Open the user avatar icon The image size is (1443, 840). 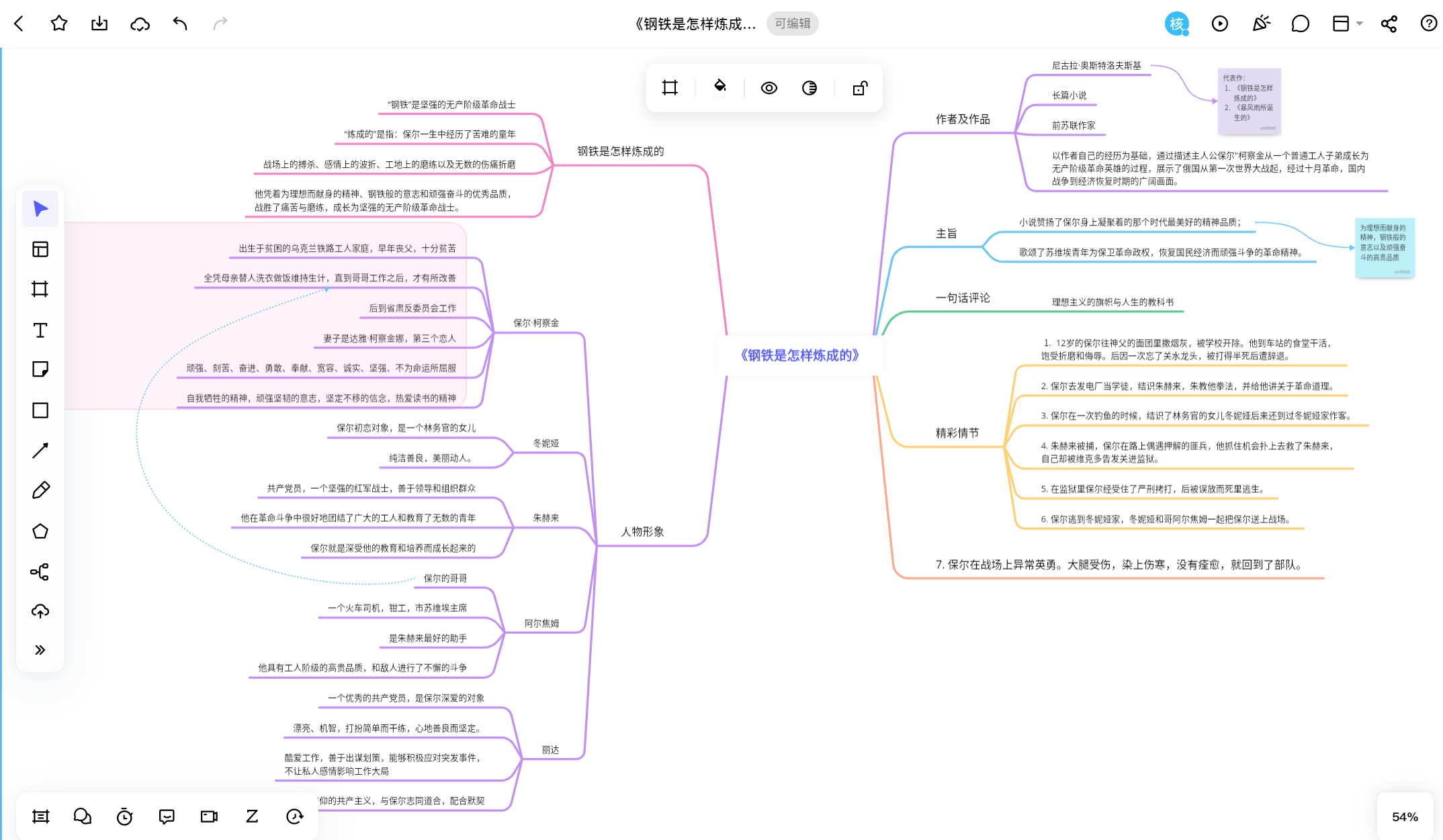(x=1176, y=24)
